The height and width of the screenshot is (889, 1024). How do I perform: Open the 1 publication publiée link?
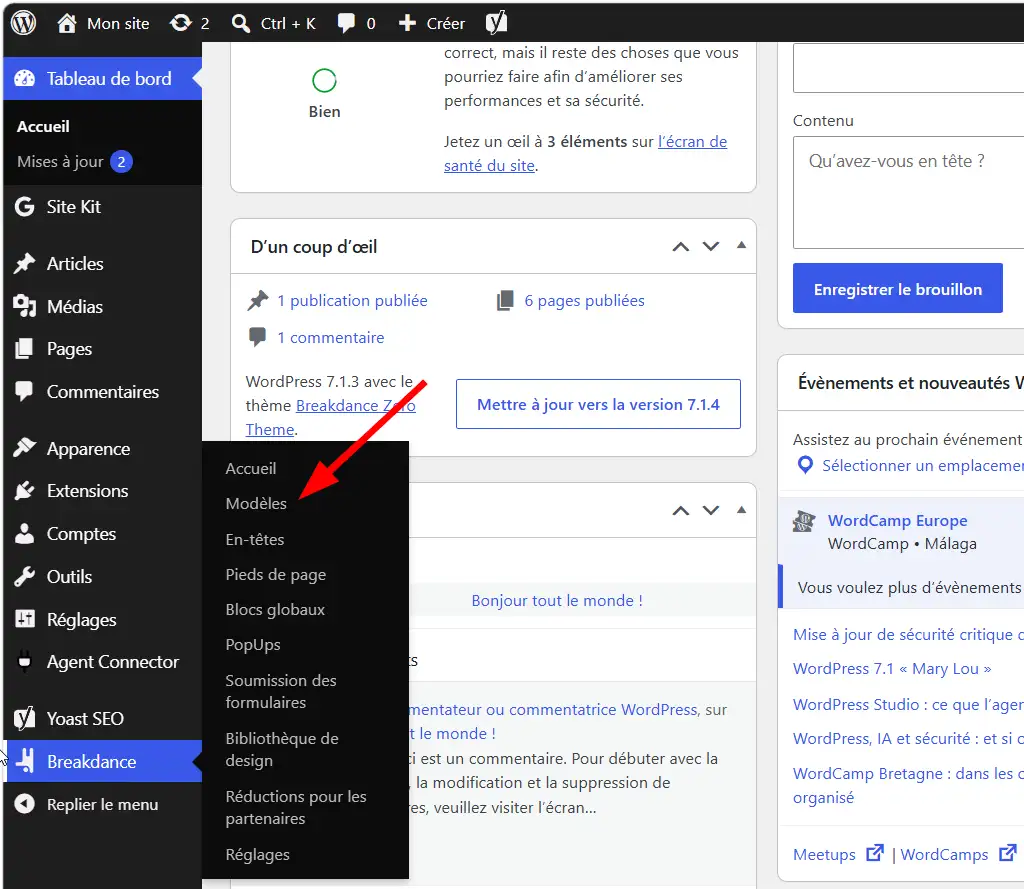(352, 300)
